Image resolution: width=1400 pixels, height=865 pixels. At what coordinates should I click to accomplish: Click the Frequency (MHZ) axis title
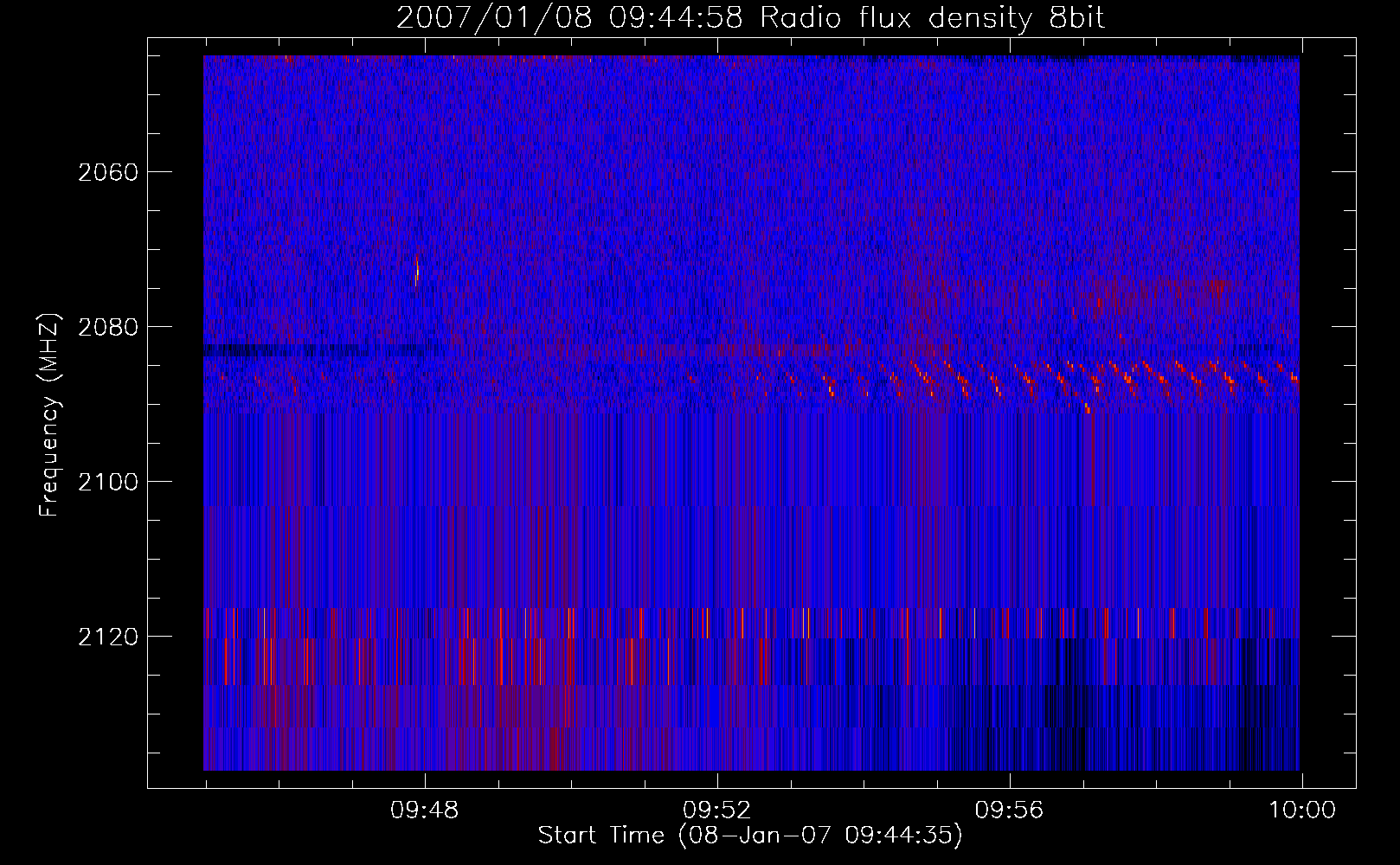(x=49, y=415)
